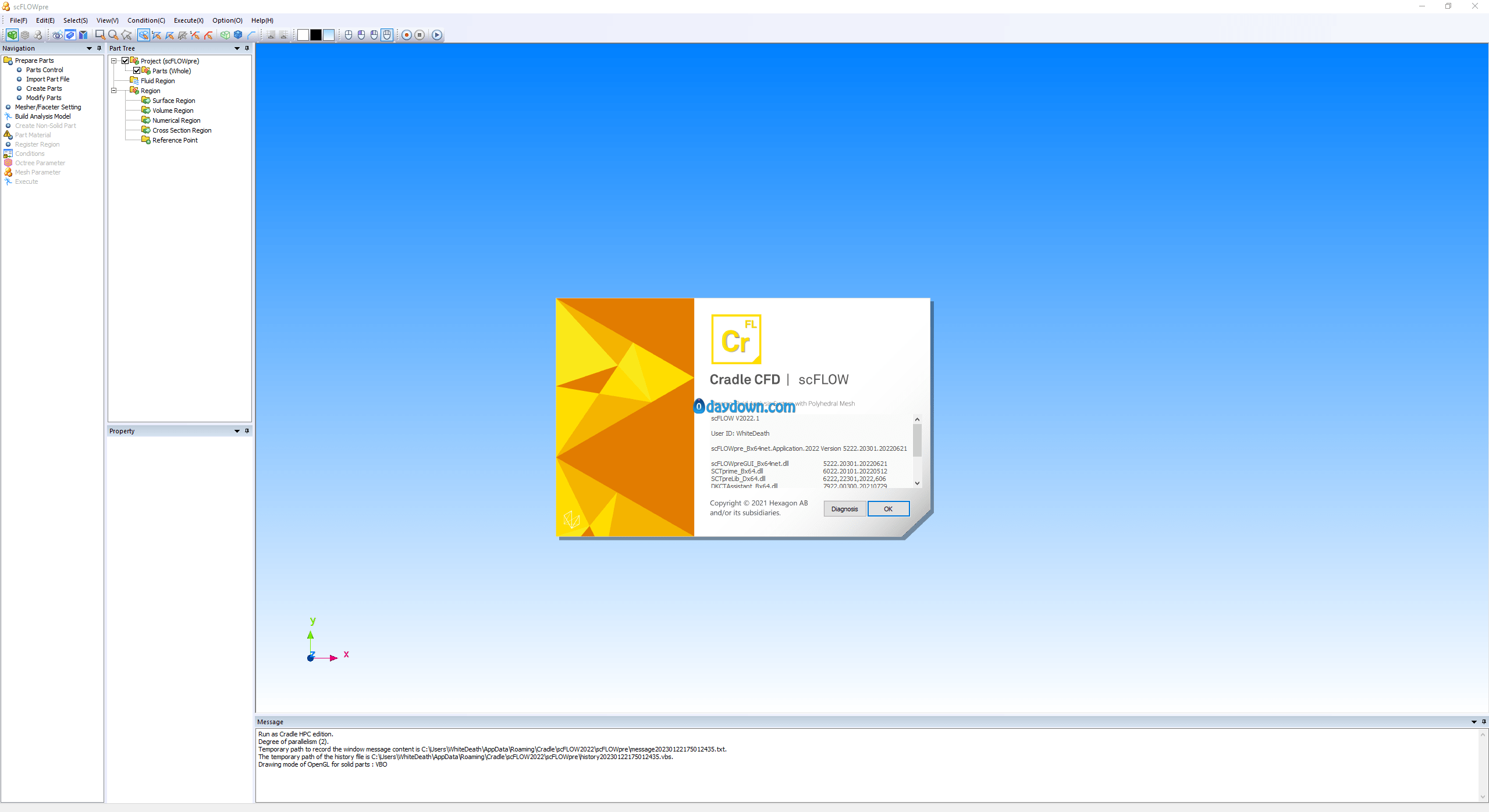The height and width of the screenshot is (812, 1489).
Task: Click the eye view toolbar icon
Action: (x=57, y=35)
